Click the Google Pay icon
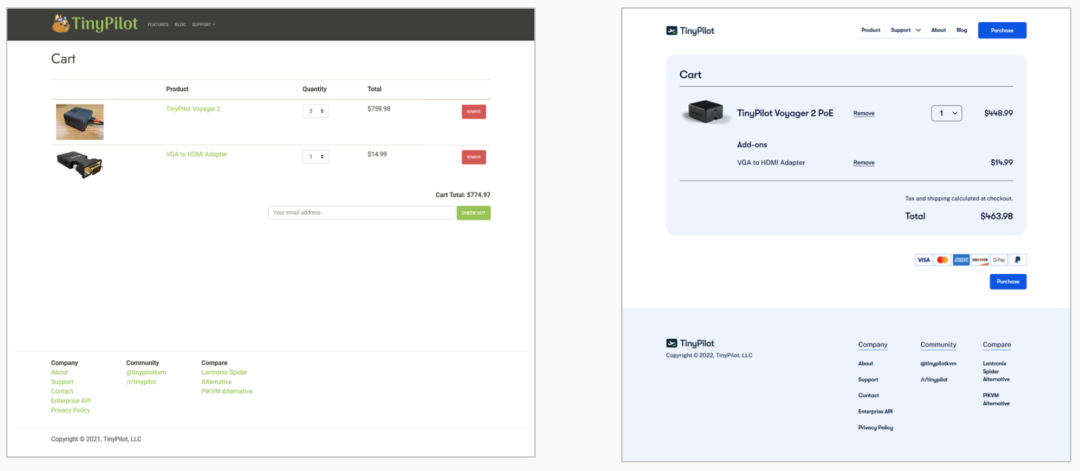 tap(999, 260)
